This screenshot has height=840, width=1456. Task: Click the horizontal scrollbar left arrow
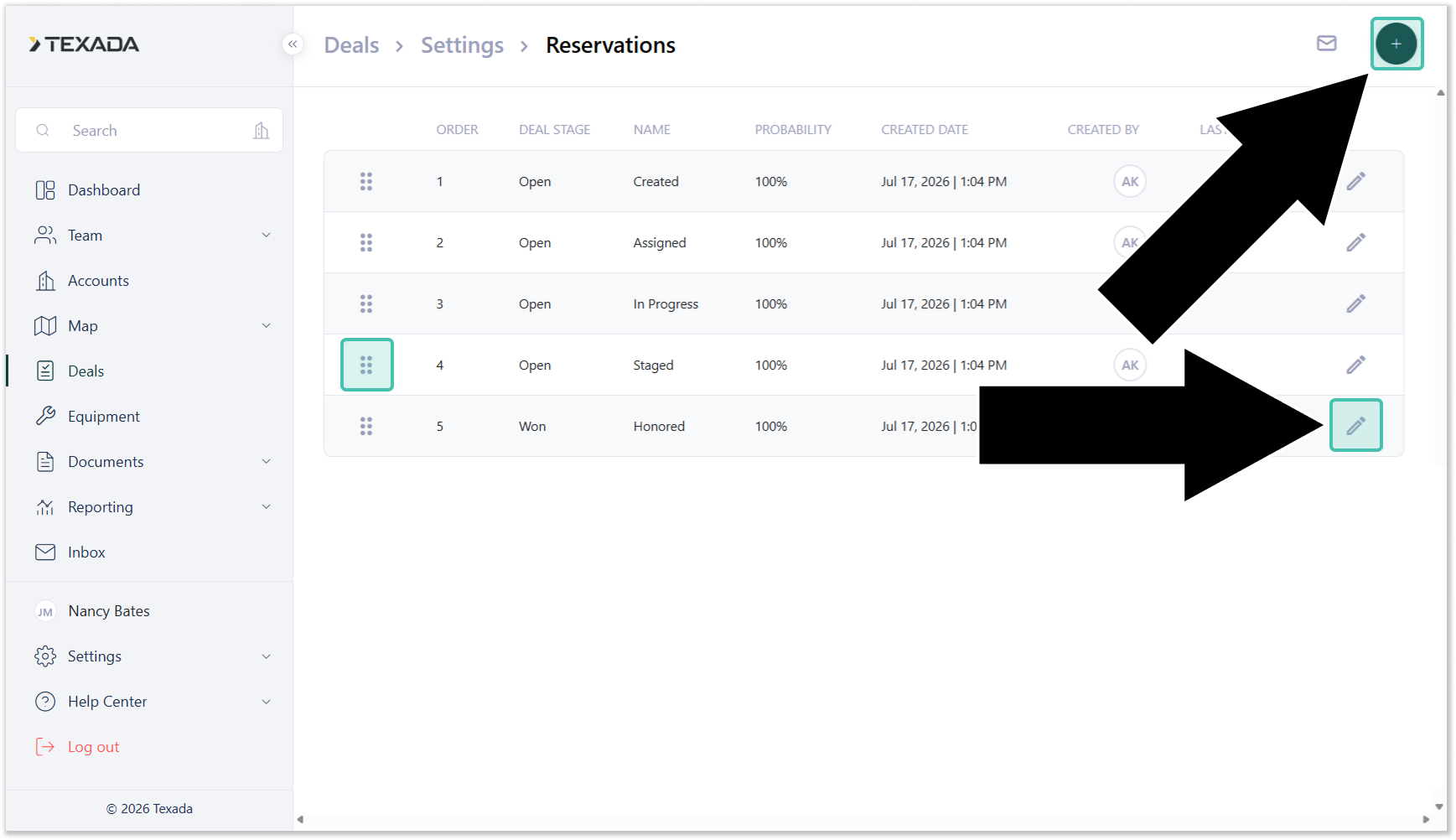(300, 820)
